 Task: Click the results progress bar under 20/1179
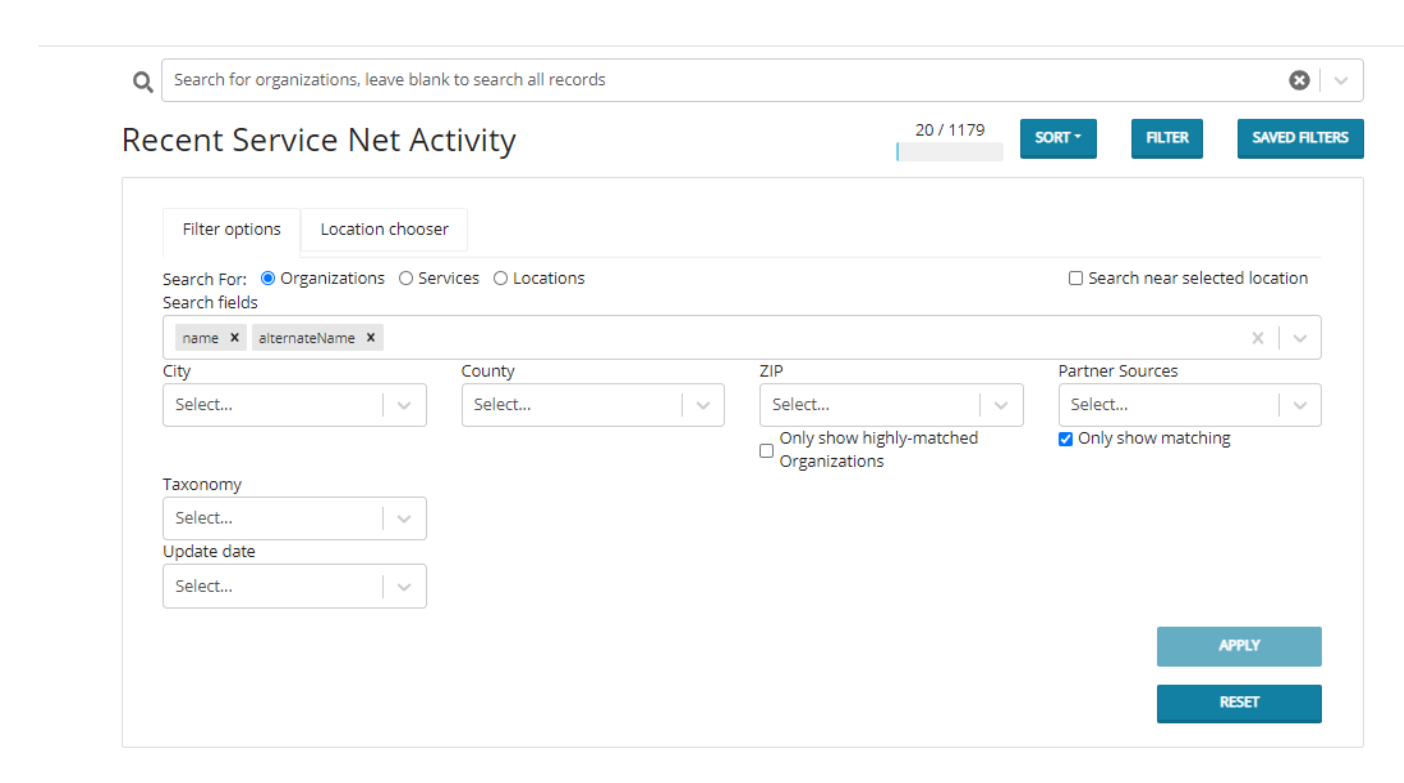949,151
